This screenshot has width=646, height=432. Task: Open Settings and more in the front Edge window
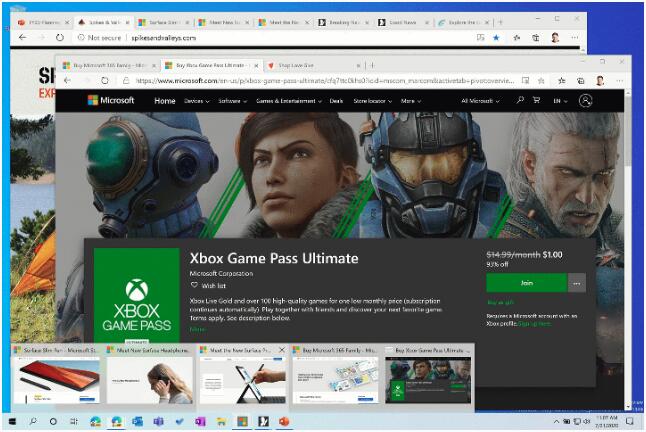(619, 81)
